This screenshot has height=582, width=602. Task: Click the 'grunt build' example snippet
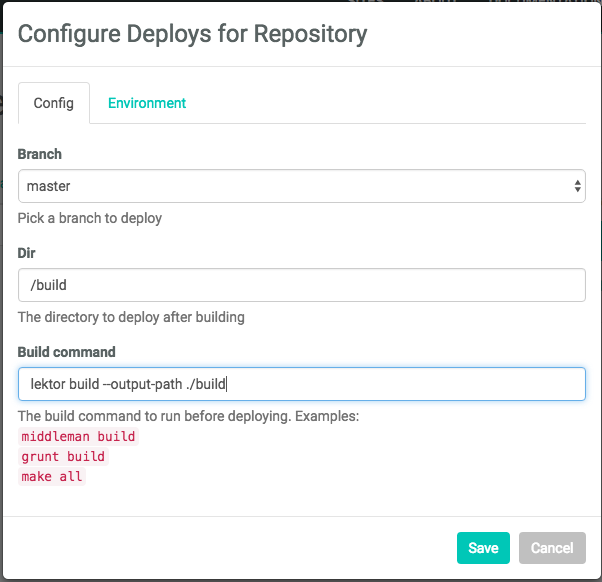point(63,456)
